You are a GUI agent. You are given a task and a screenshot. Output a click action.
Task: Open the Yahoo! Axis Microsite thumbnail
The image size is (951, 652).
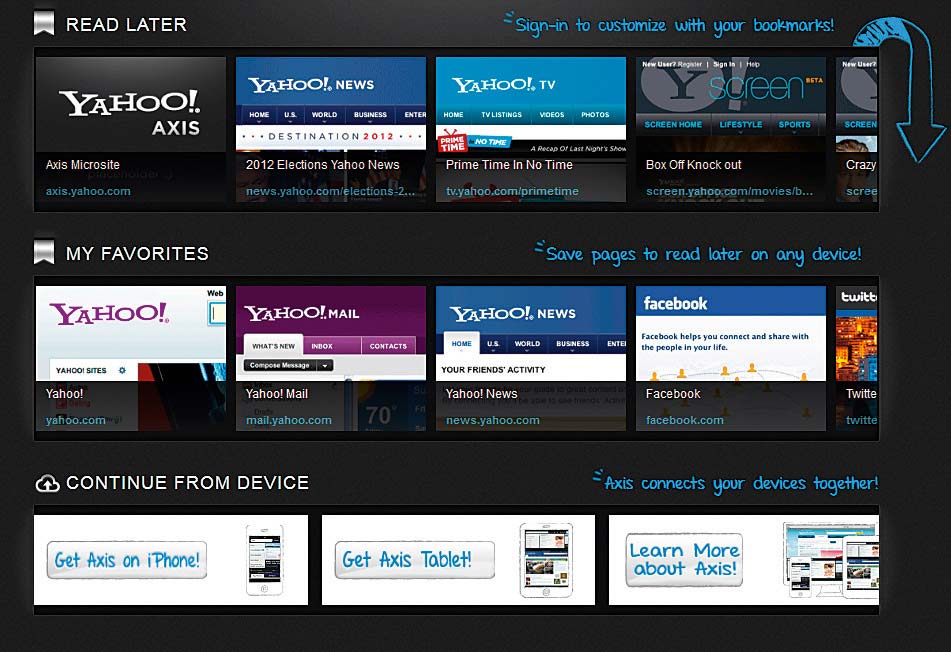pyautogui.click(x=131, y=129)
